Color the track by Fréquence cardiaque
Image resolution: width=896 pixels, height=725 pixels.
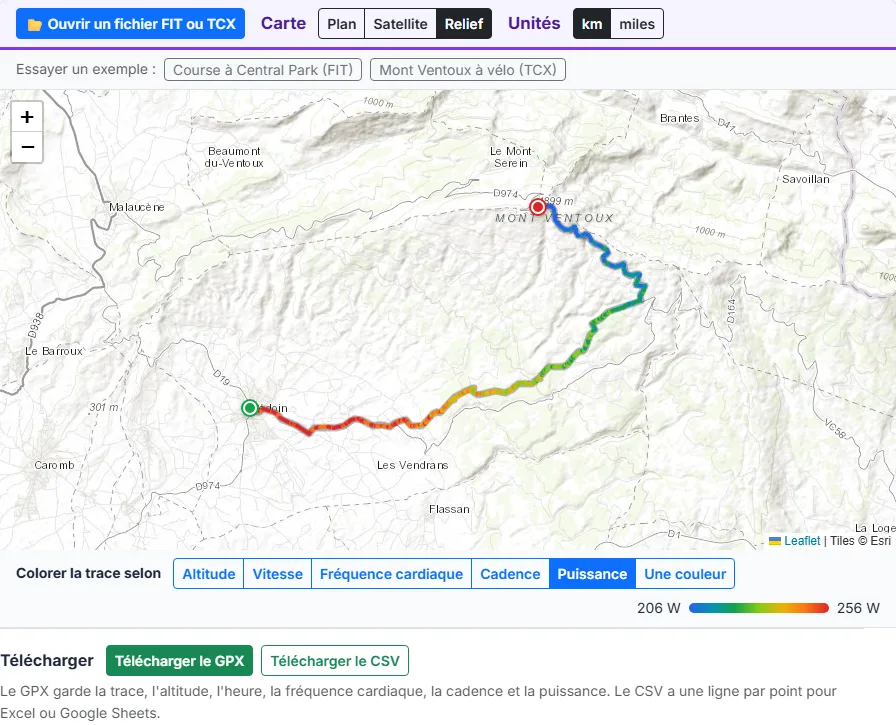391,574
